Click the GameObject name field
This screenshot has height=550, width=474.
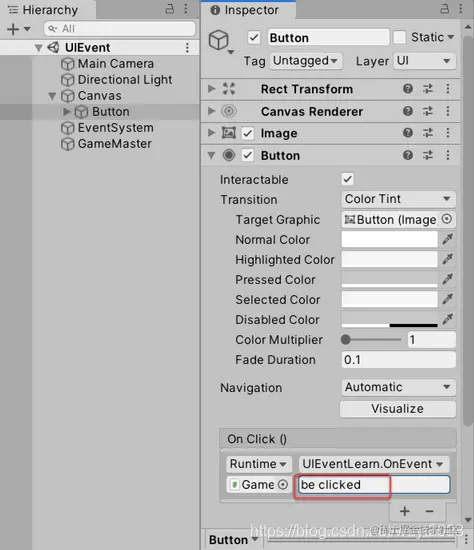[328, 37]
